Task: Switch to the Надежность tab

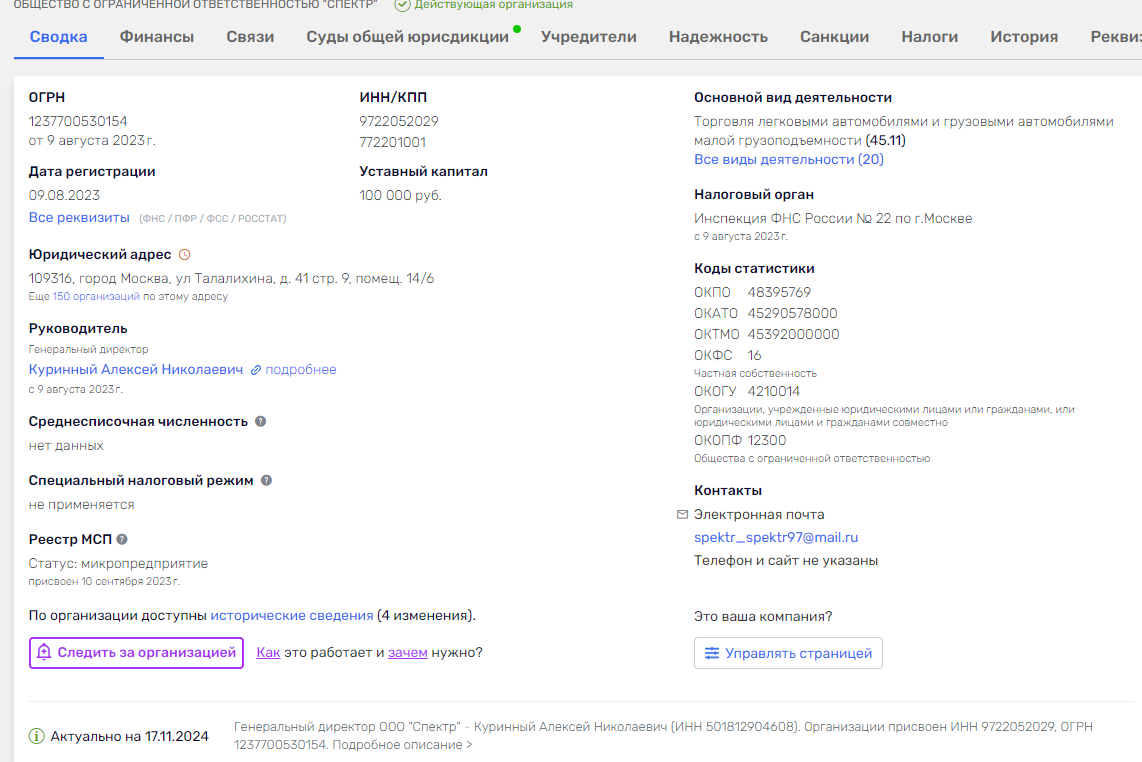Action: pyautogui.click(x=718, y=36)
